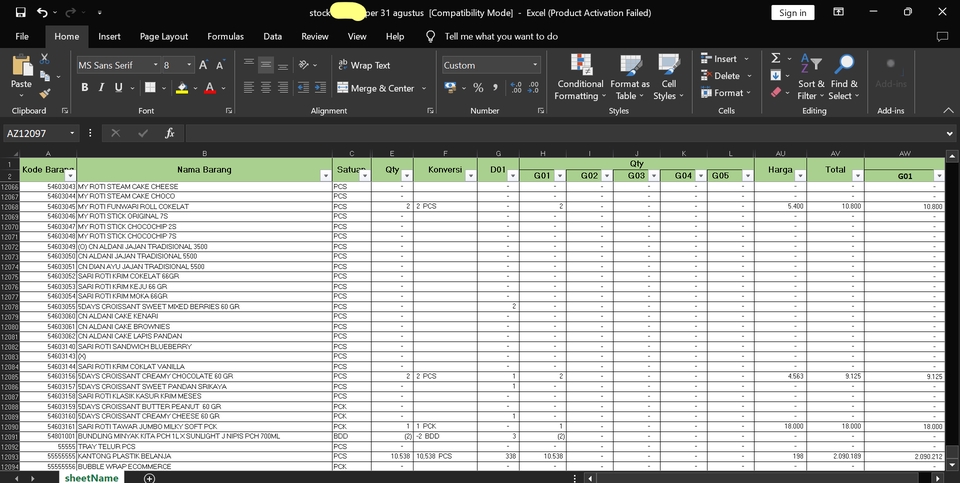Viewport: 960px width, 483px height.
Task: Open the fill color dropdown arrow
Action: pyautogui.click(x=195, y=88)
